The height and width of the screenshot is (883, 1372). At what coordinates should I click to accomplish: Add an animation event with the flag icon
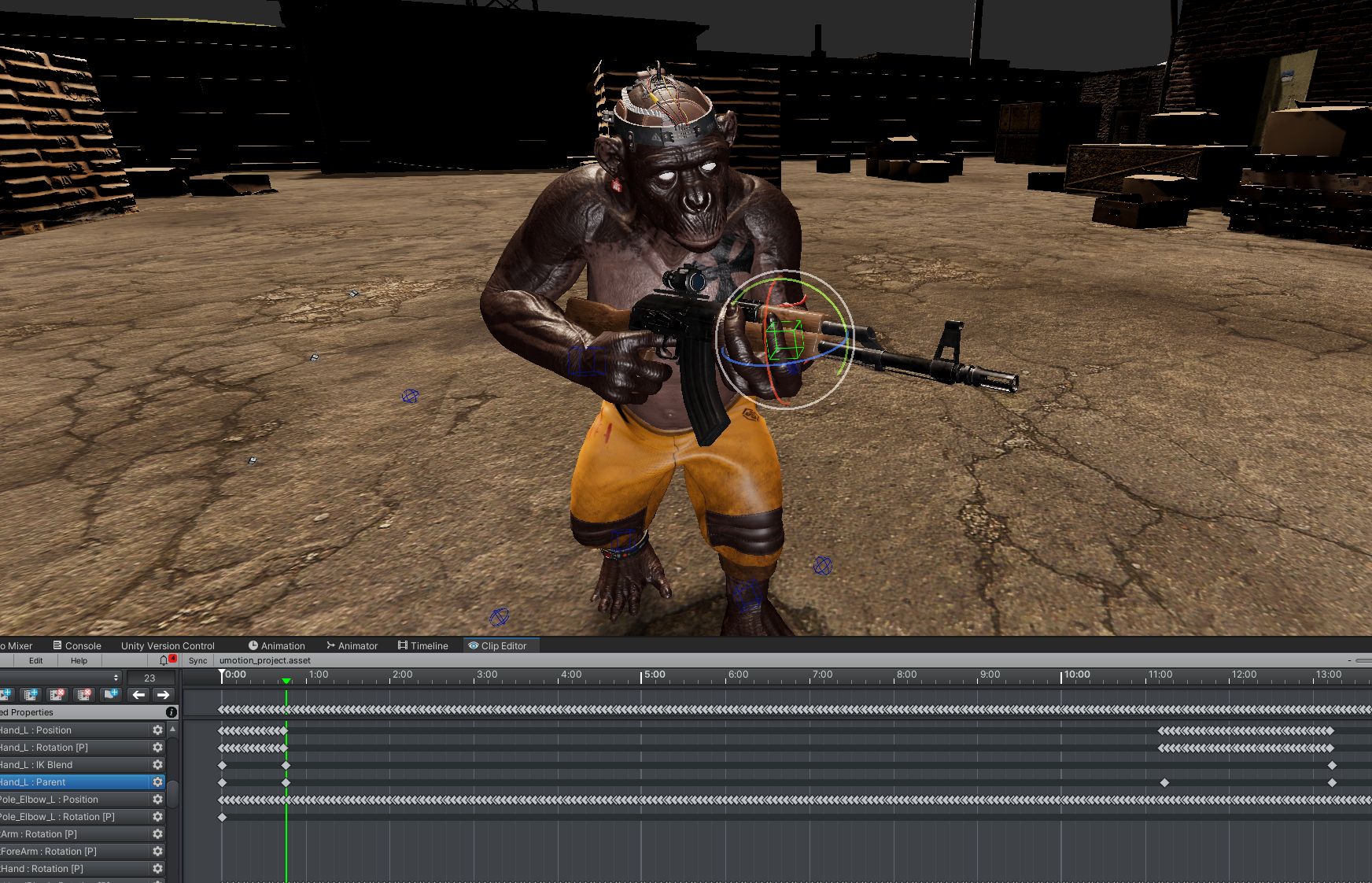click(110, 694)
